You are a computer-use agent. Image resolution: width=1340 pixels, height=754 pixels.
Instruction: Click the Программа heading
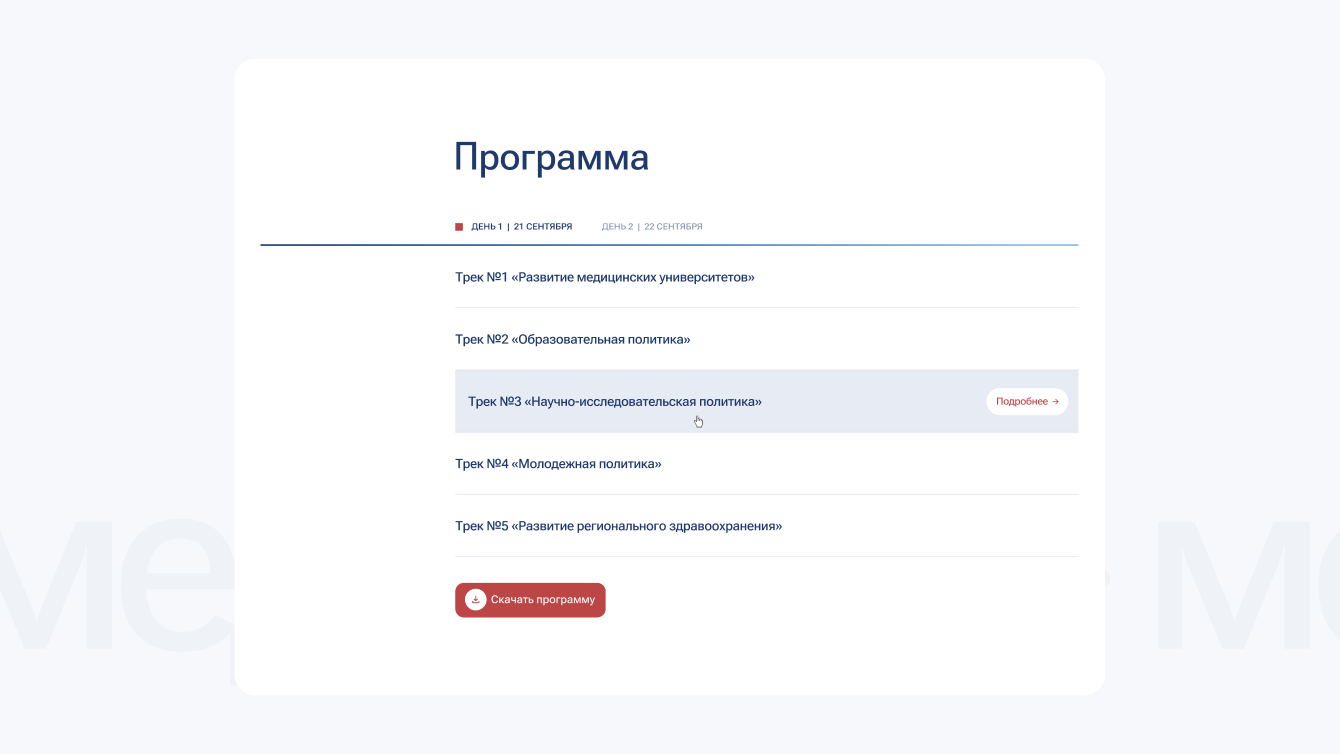point(552,158)
